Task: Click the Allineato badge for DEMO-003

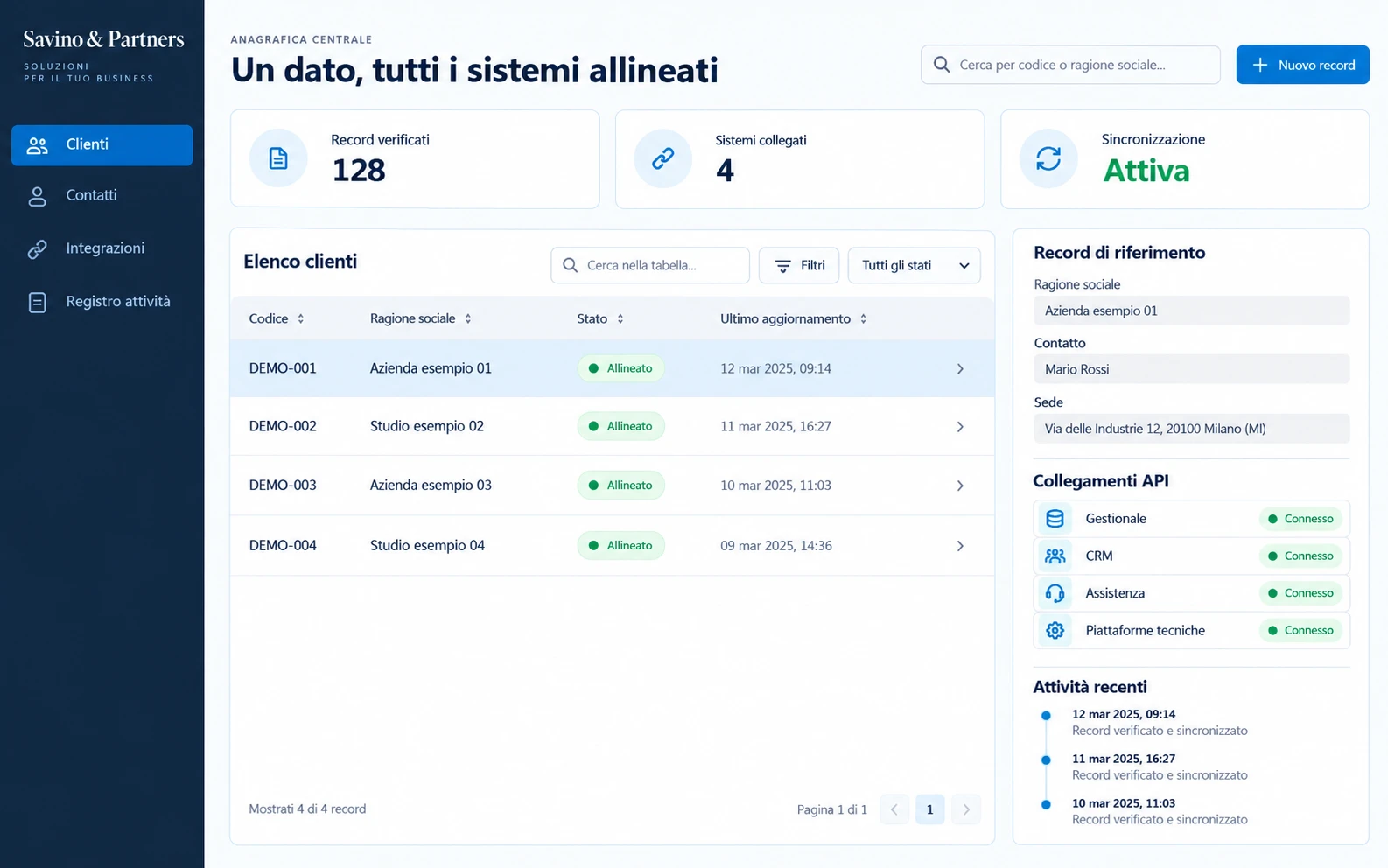Action: pos(620,486)
